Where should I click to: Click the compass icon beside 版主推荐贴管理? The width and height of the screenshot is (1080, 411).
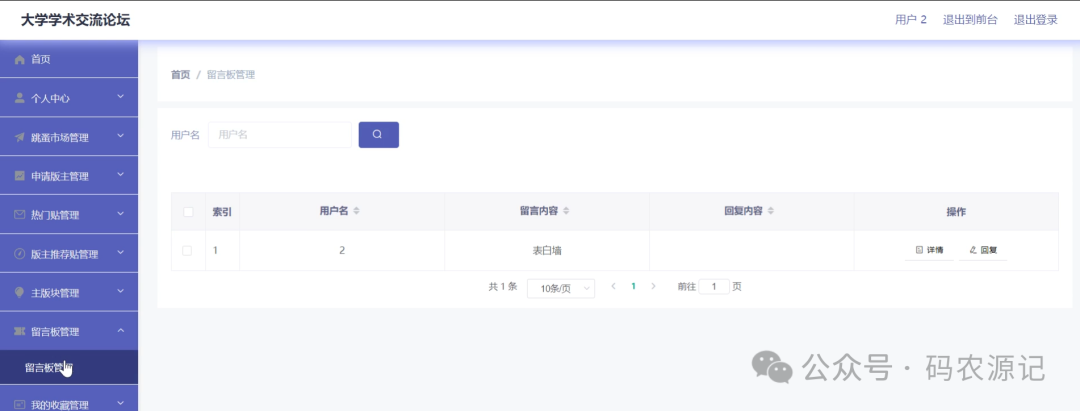(20, 254)
